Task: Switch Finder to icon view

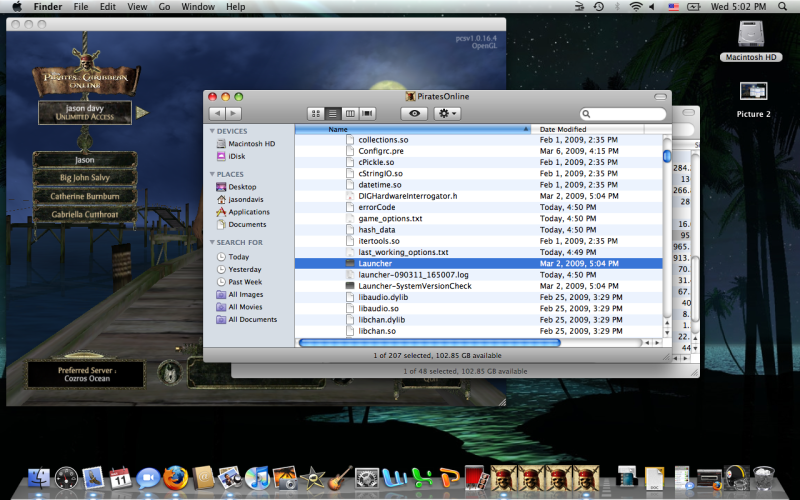Action: [x=316, y=113]
